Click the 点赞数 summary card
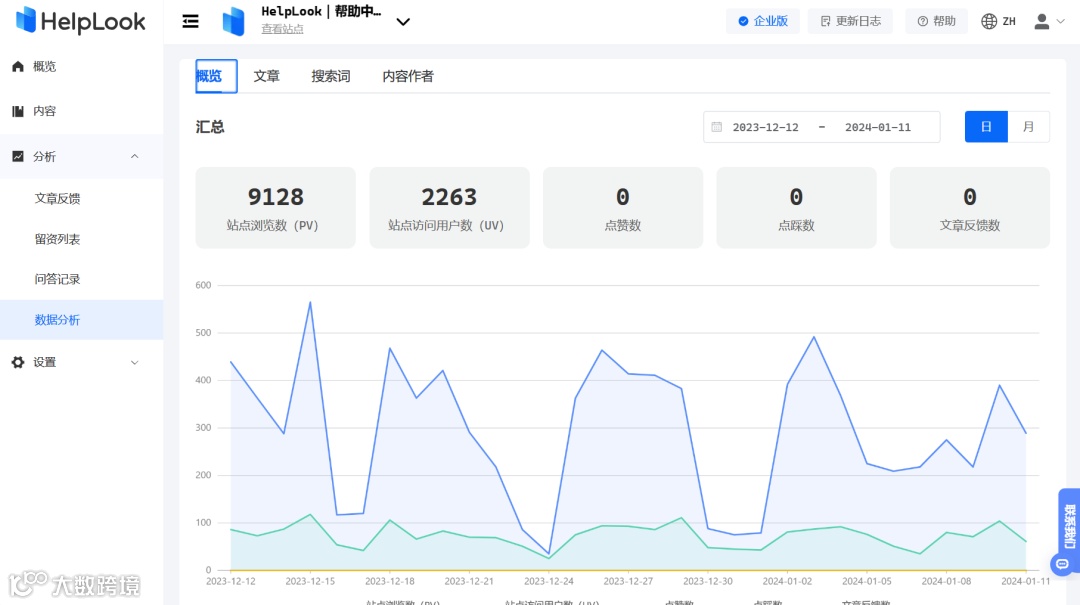This screenshot has height=605, width=1080. tap(623, 207)
